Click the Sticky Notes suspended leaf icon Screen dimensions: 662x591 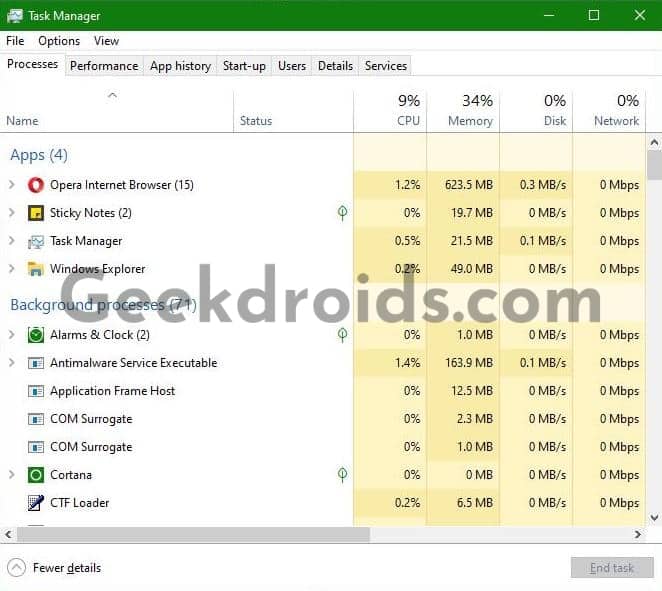[342, 213]
